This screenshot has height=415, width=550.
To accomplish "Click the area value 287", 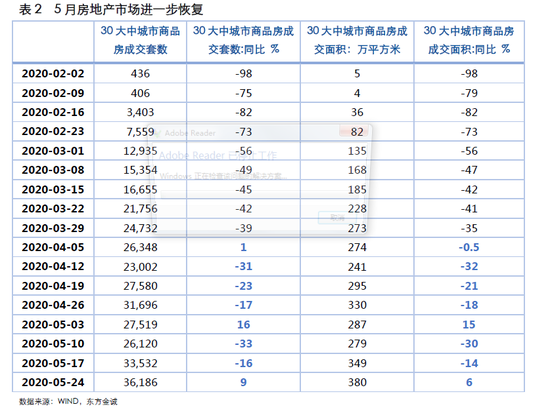I will [x=357, y=324].
